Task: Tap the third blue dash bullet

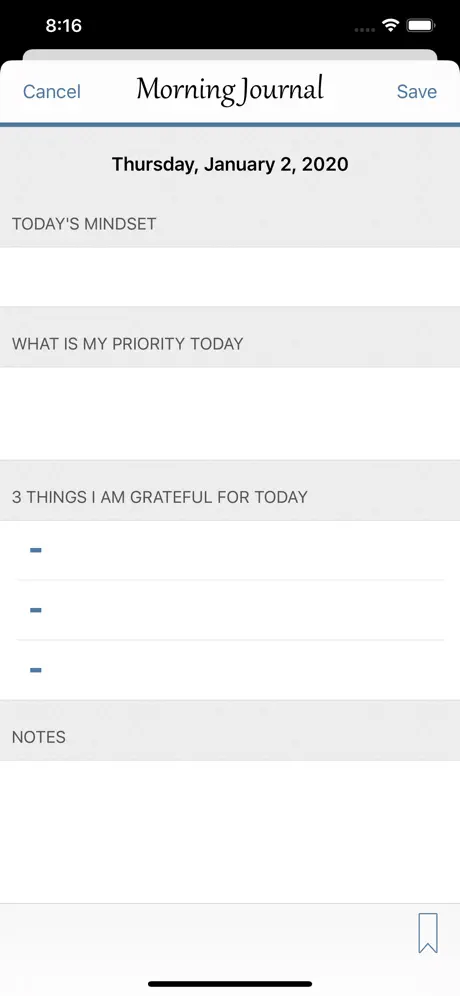Action: pyautogui.click(x=36, y=670)
